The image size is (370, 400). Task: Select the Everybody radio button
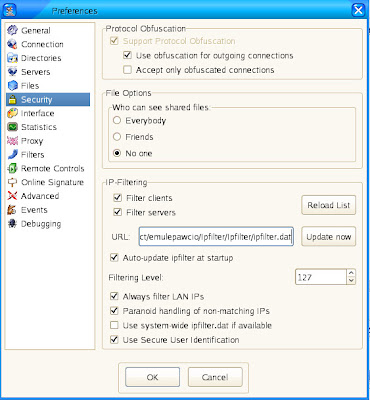117,120
